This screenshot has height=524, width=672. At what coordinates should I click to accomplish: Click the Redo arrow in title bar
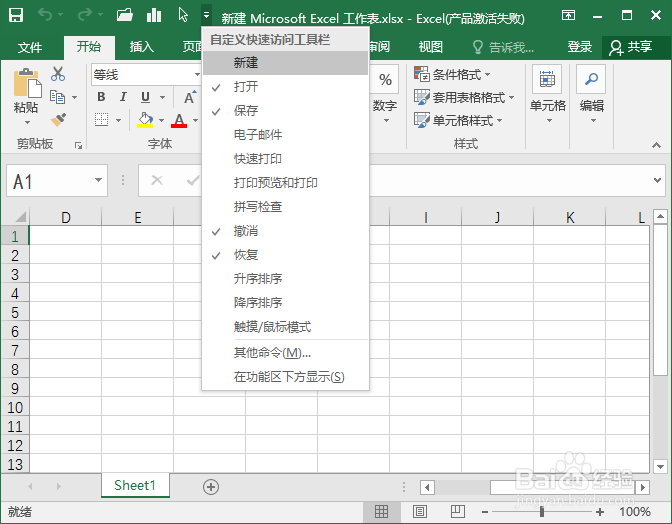84,15
